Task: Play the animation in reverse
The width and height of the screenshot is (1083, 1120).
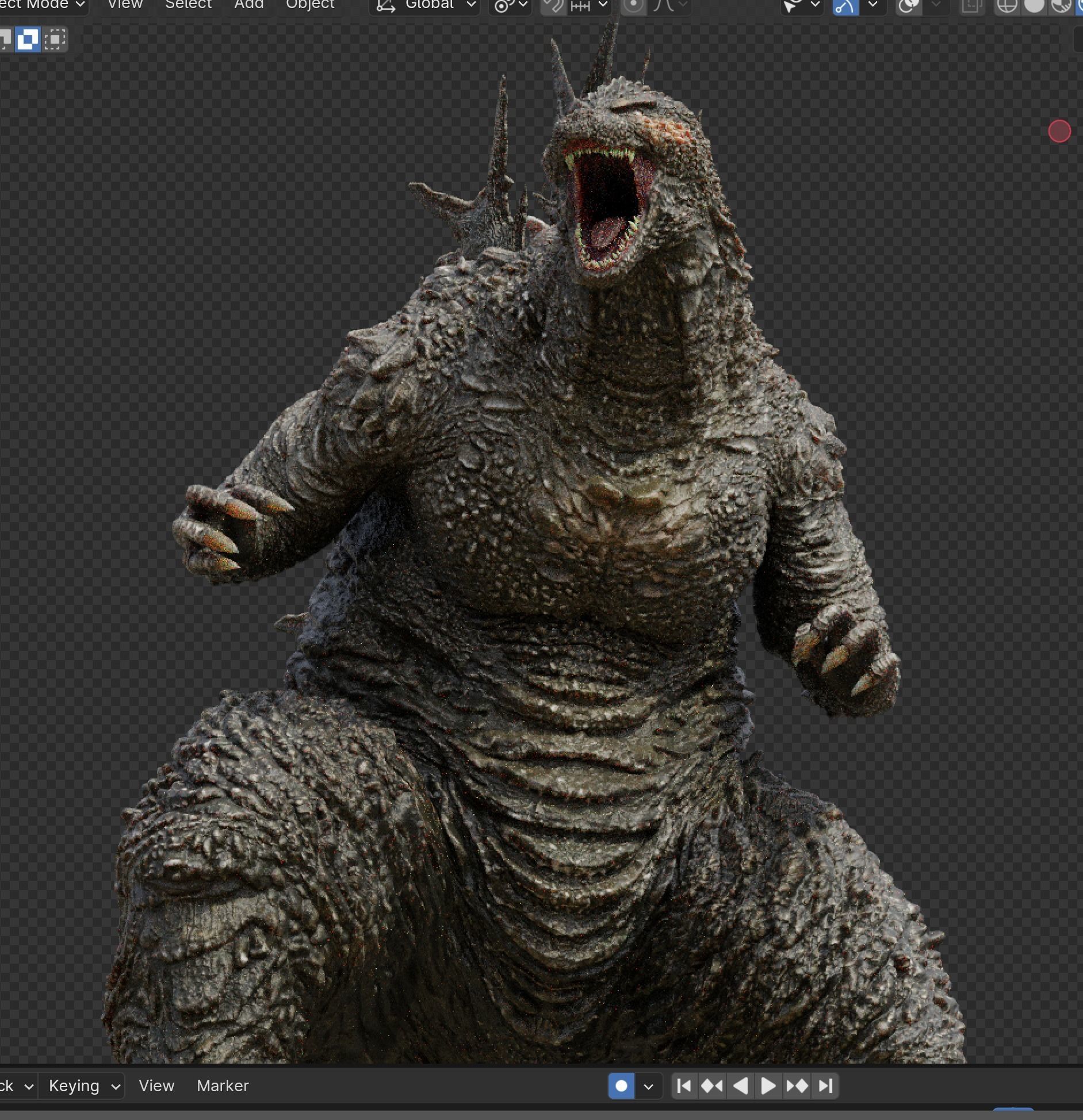Action: 740,1086
